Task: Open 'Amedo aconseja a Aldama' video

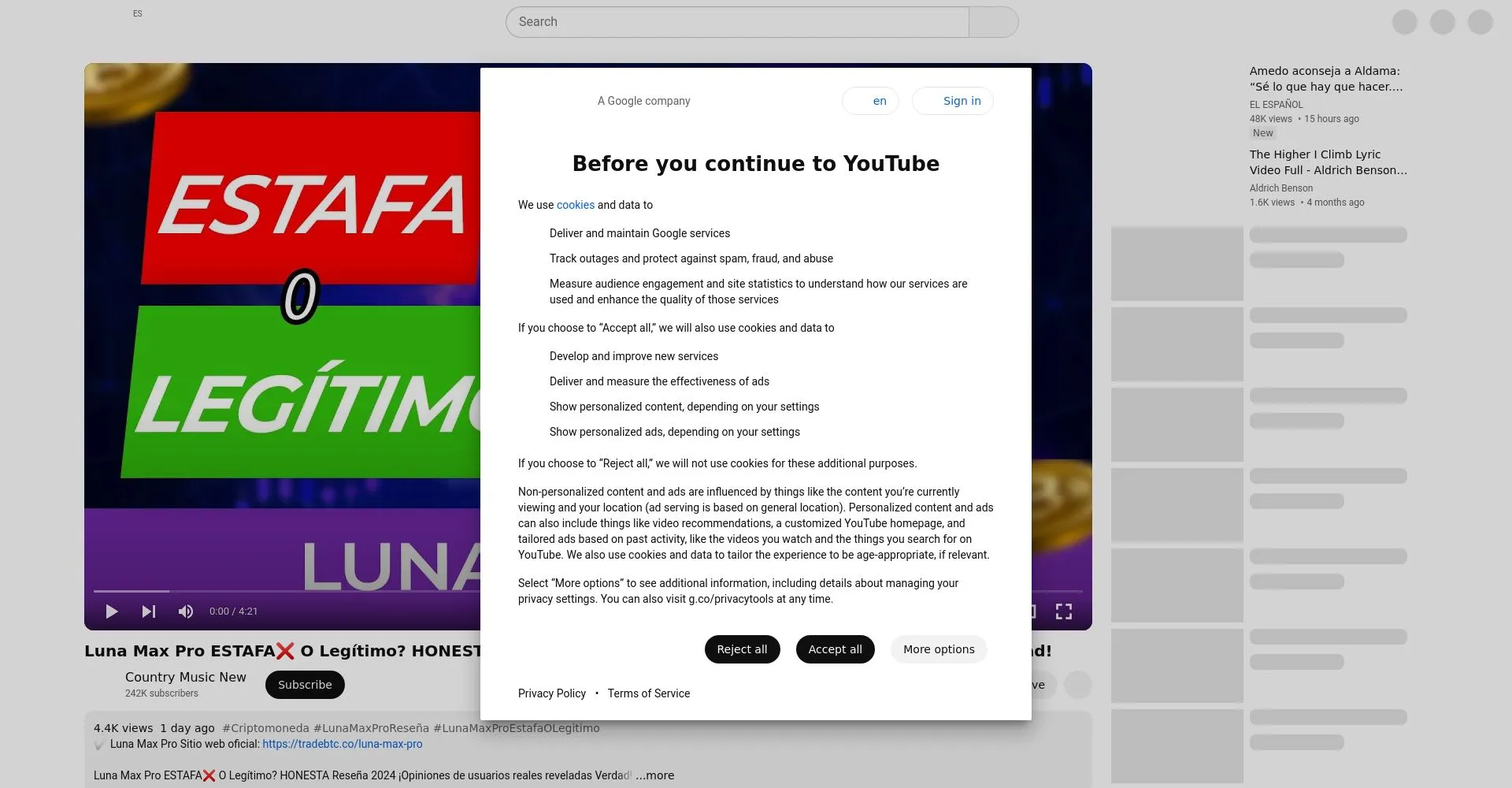Action: point(1326,79)
